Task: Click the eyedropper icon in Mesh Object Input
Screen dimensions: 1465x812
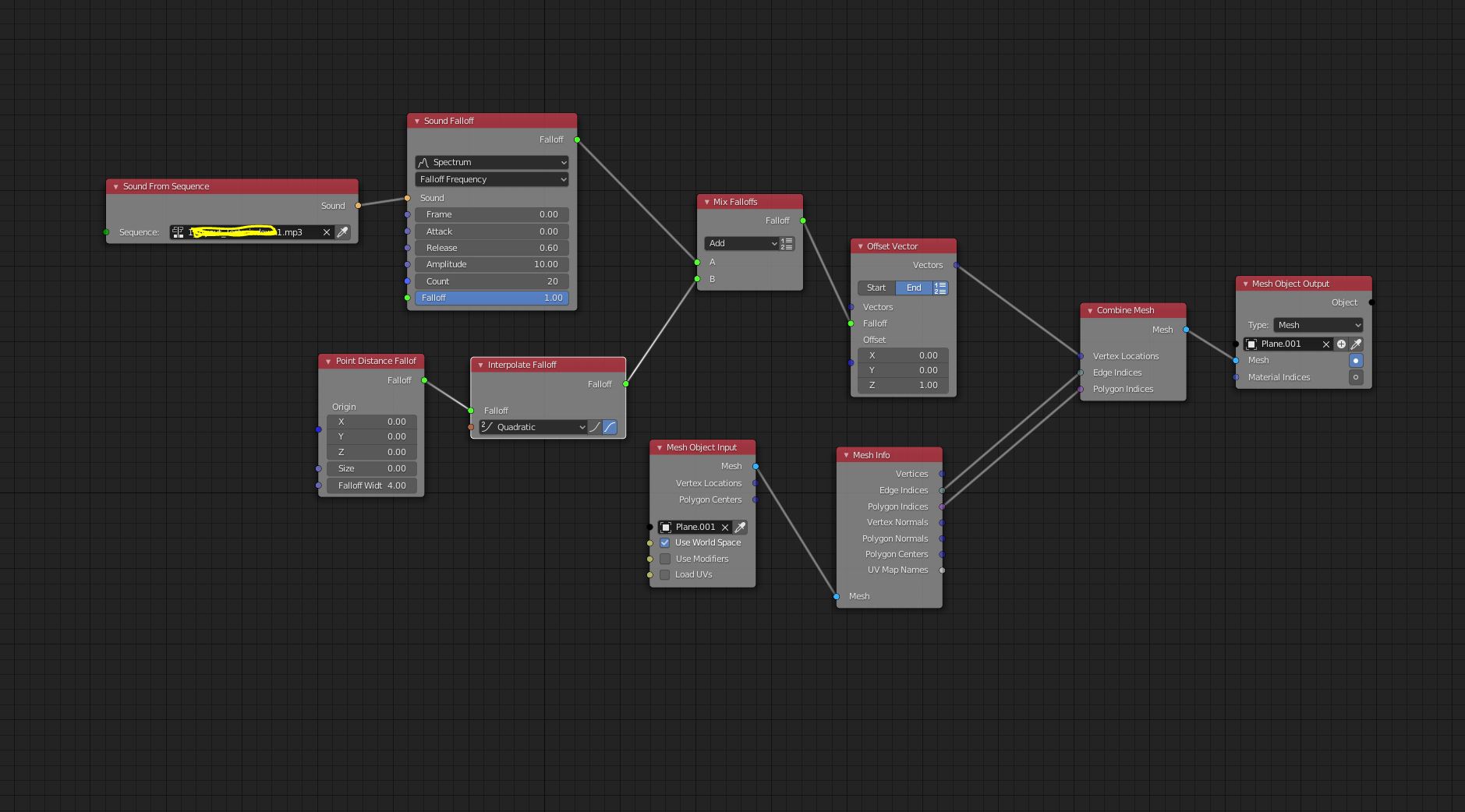Action: (740, 527)
